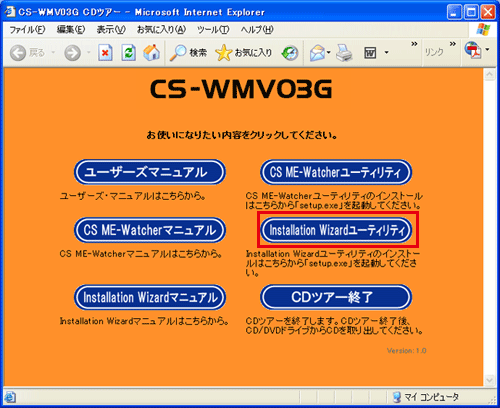Open the 編集(E) menu
Image resolution: width=500 pixels, height=408 pixels.
pos(71,30)
